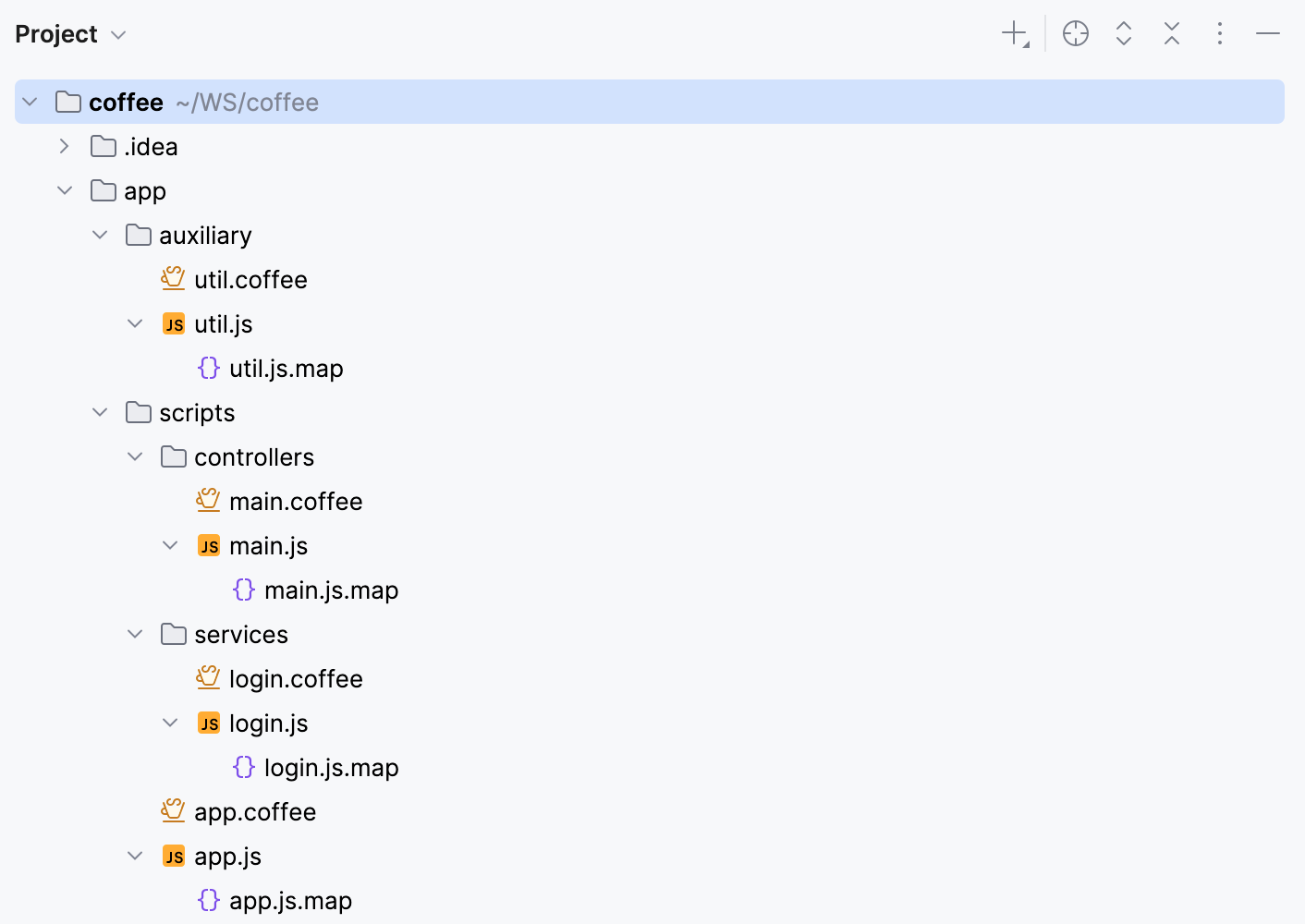
Task: Select the main.js.map file
Action: pyautogui.click(x=332, y=590)
